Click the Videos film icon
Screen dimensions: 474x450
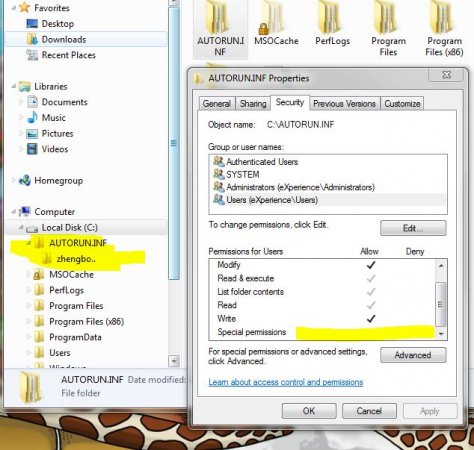coord(32,149)
